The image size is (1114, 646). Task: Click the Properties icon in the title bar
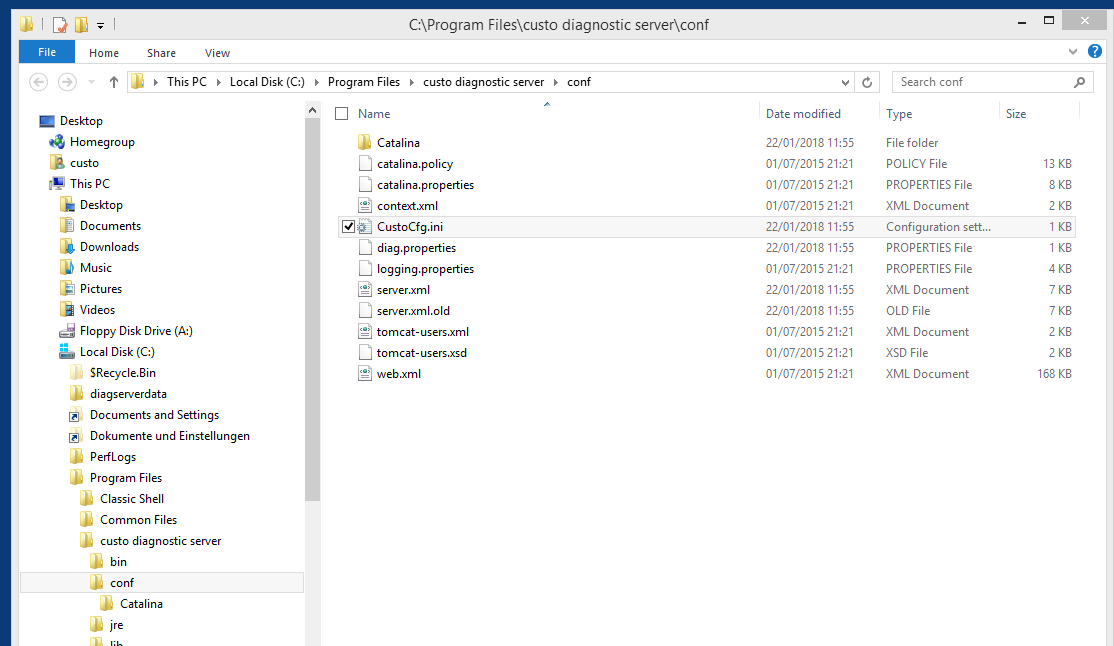pyautogui.click(x=60, y=25)
